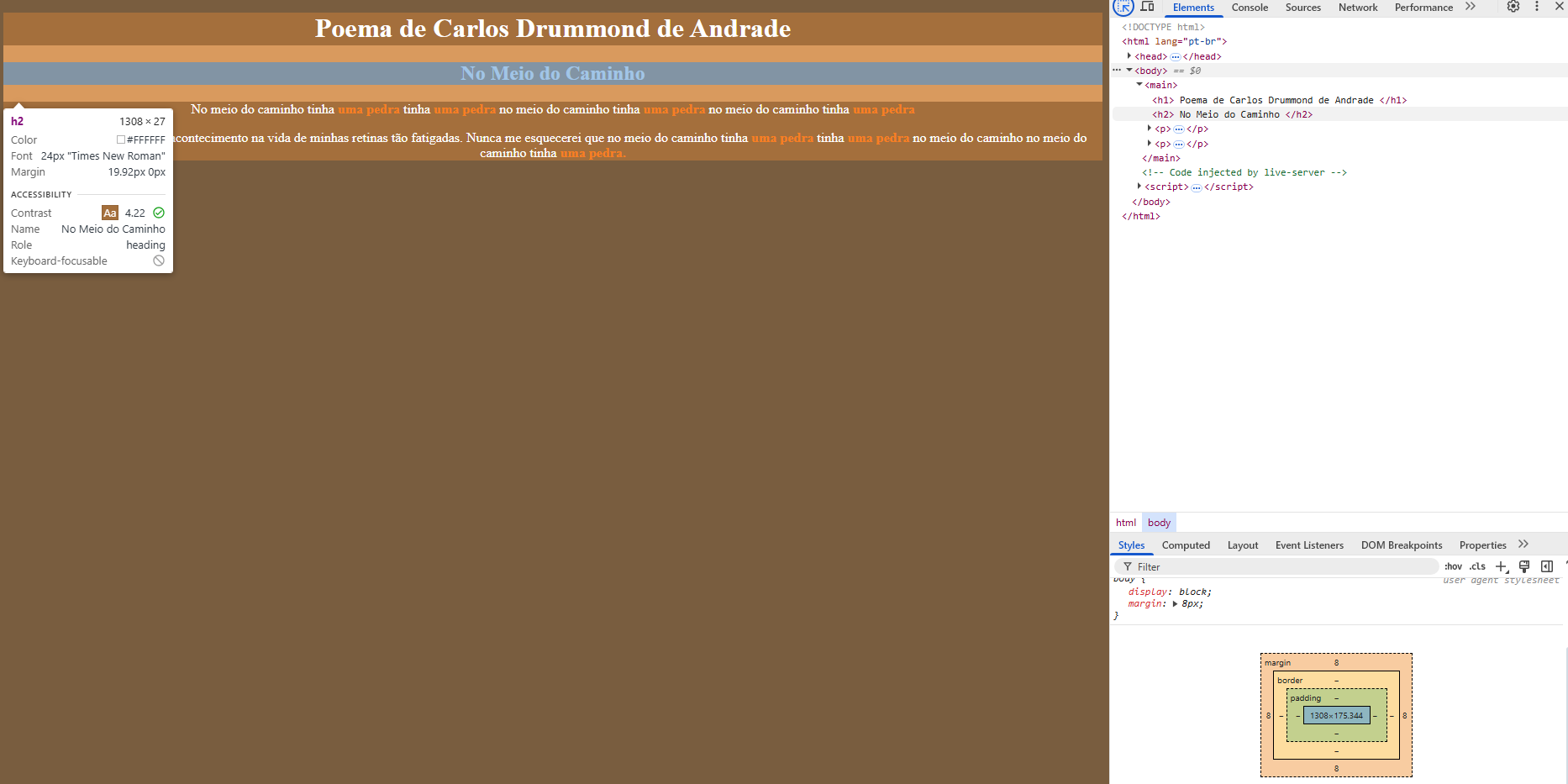Viewport: 1568px width, 784px height.
Task: Select the closing html tag line
Action: (x=1140, y=216)
